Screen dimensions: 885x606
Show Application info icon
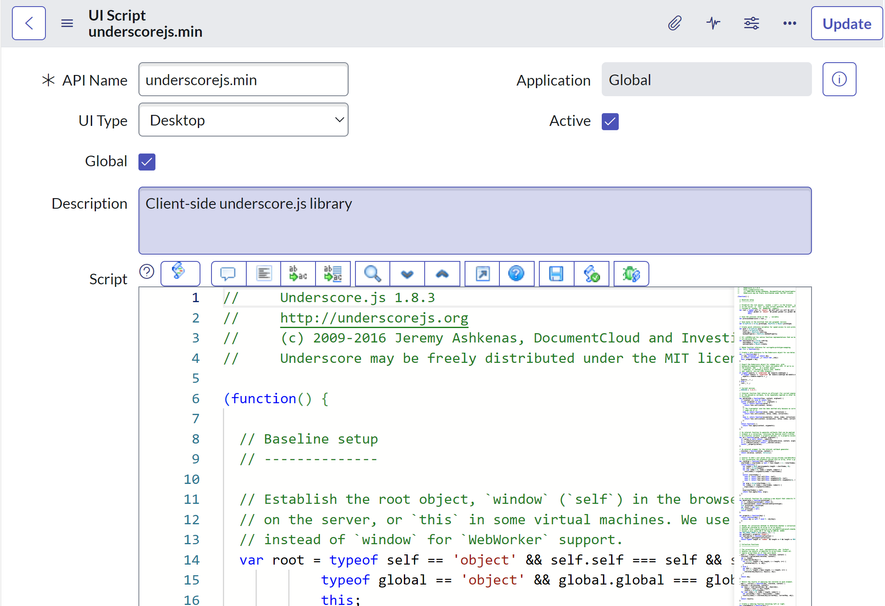(839, 79)
